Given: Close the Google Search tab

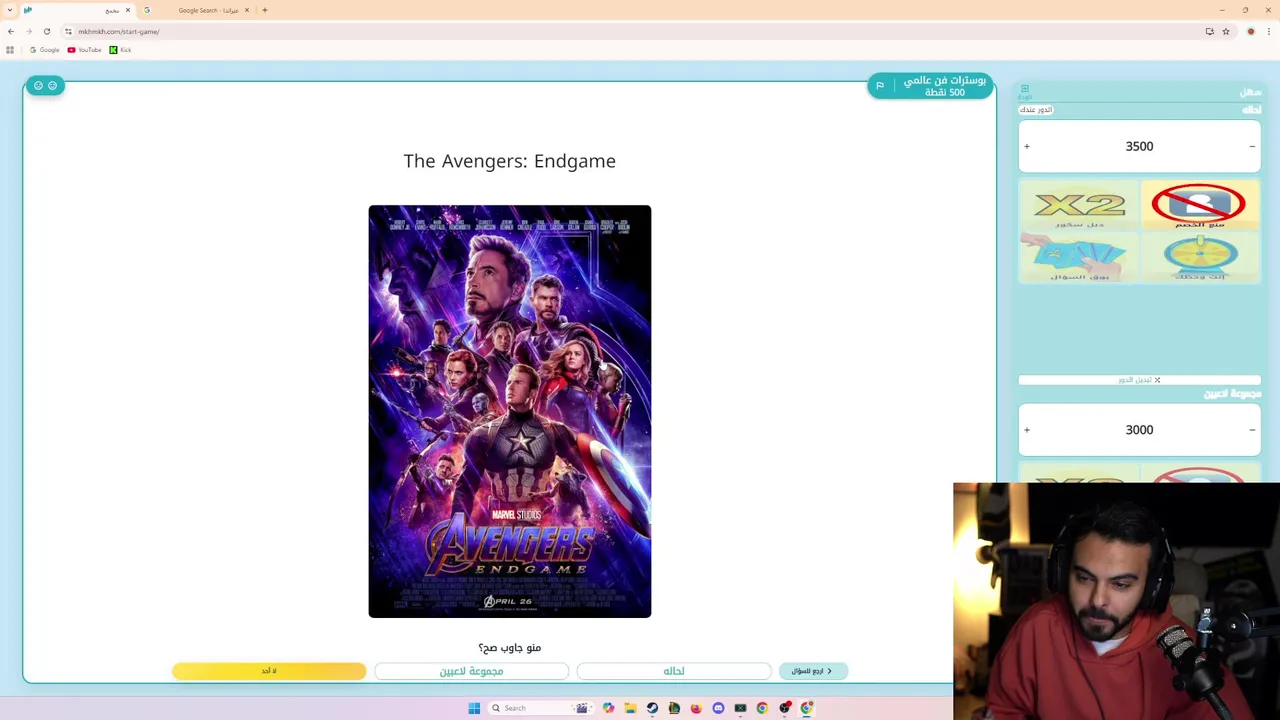Looking at the screenshot, I should tap(247, 10).
